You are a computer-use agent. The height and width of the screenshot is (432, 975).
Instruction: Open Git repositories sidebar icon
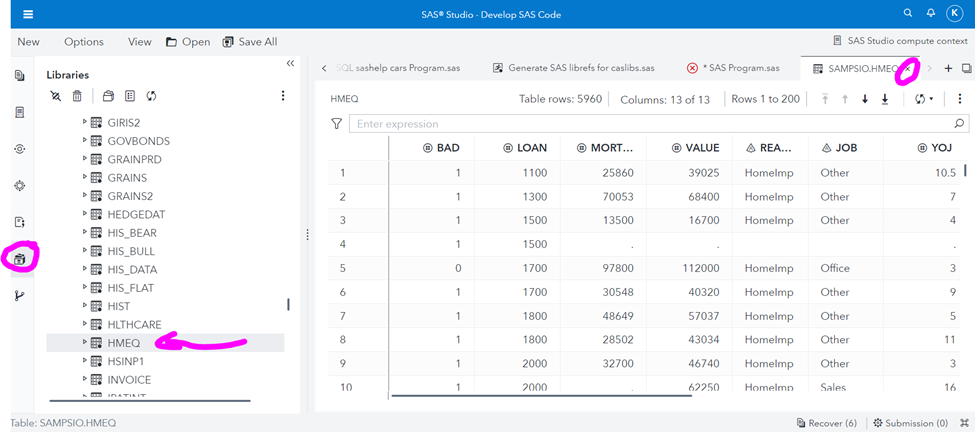click(20, 295)
